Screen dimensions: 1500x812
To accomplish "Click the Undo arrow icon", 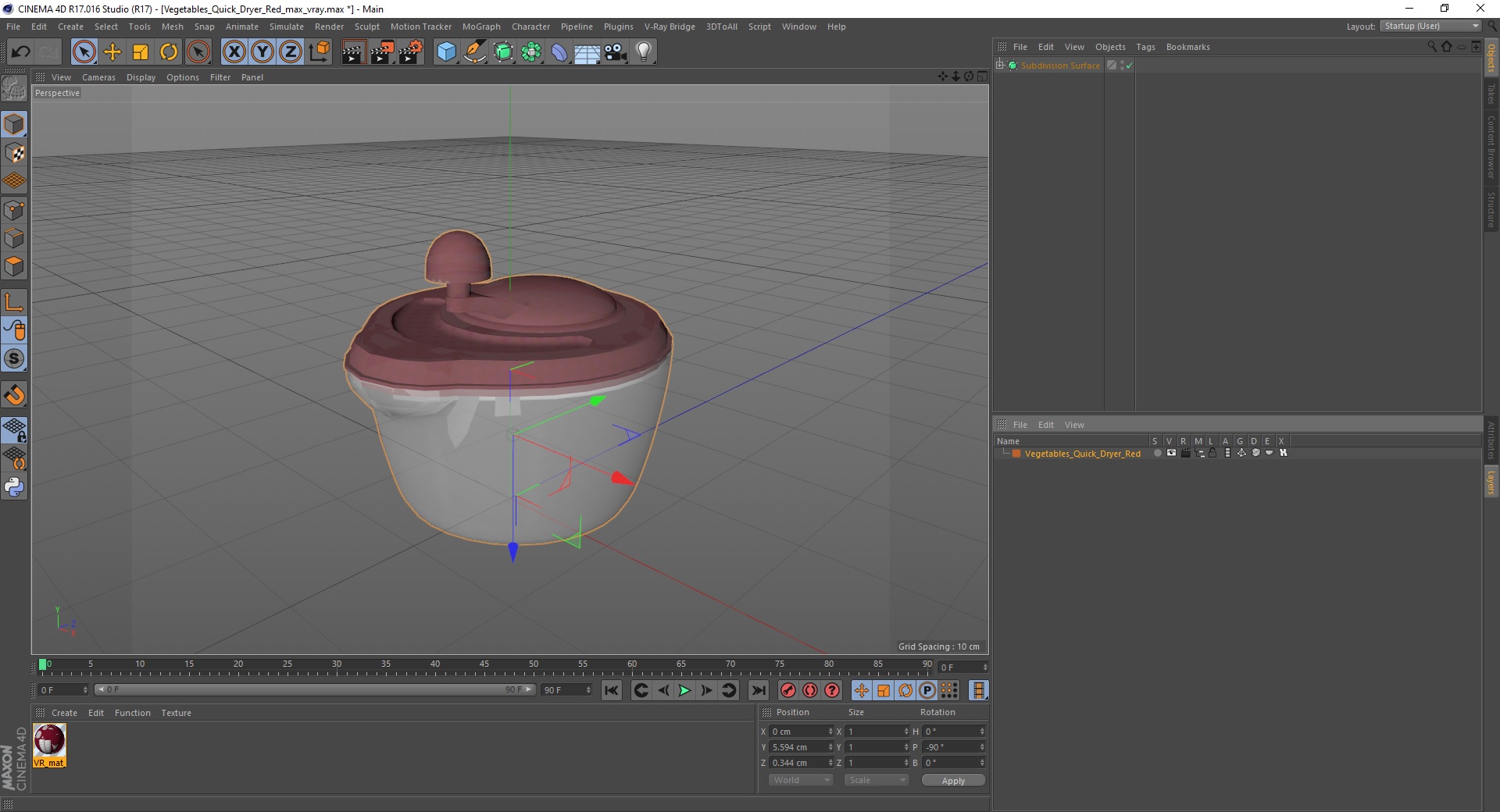I will [x=21, y=52].
